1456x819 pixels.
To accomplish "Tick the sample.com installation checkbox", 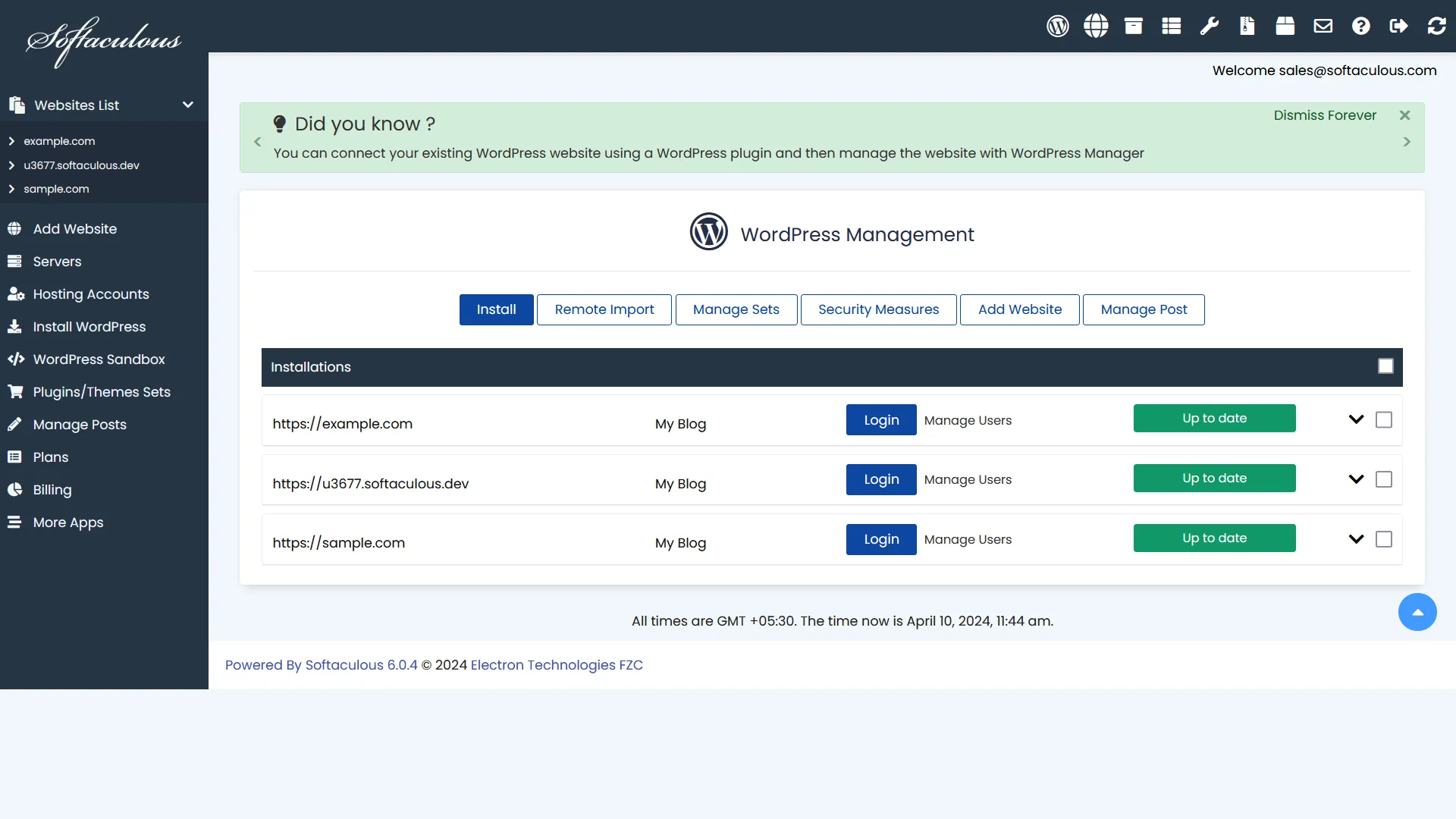I will [1383, 539].
